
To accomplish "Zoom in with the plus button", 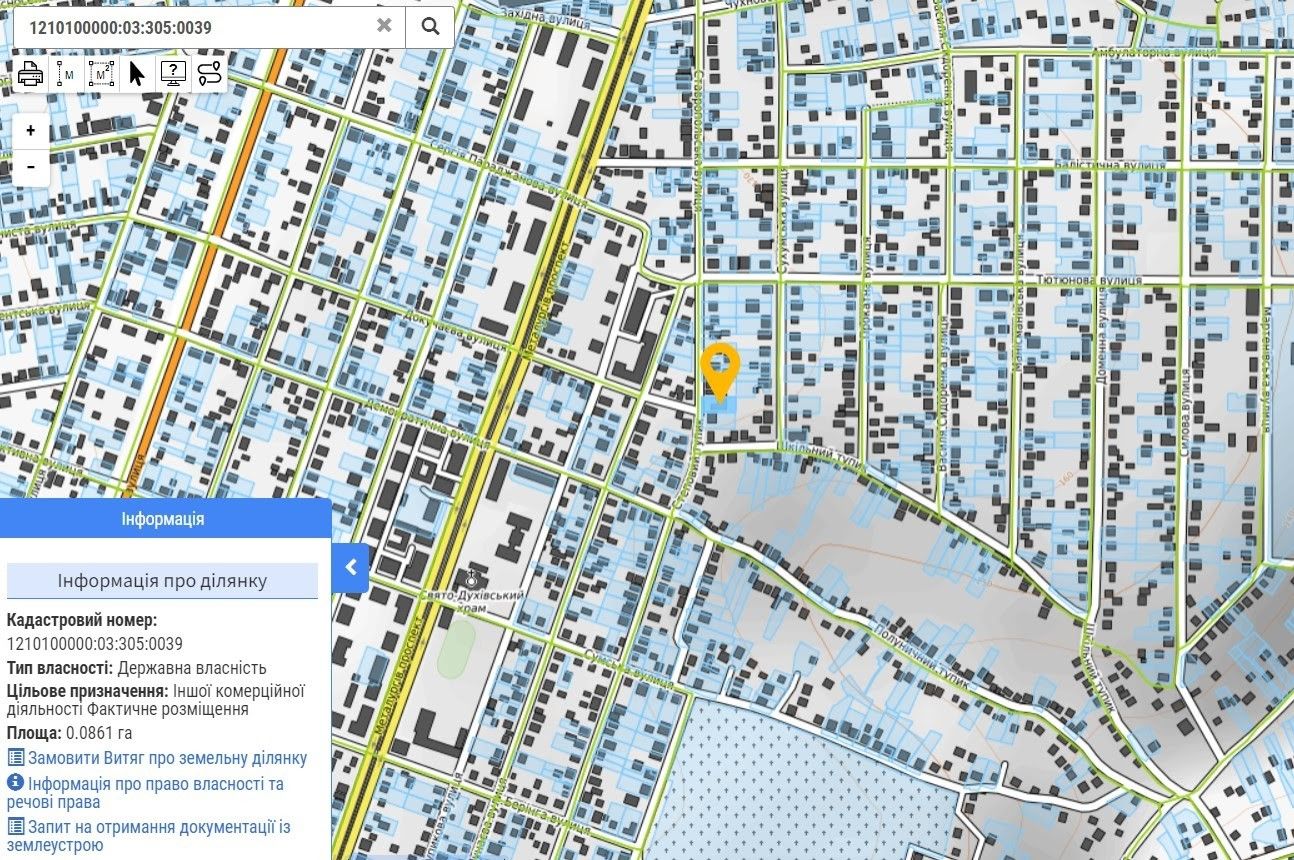I will [x=31, y=131].
